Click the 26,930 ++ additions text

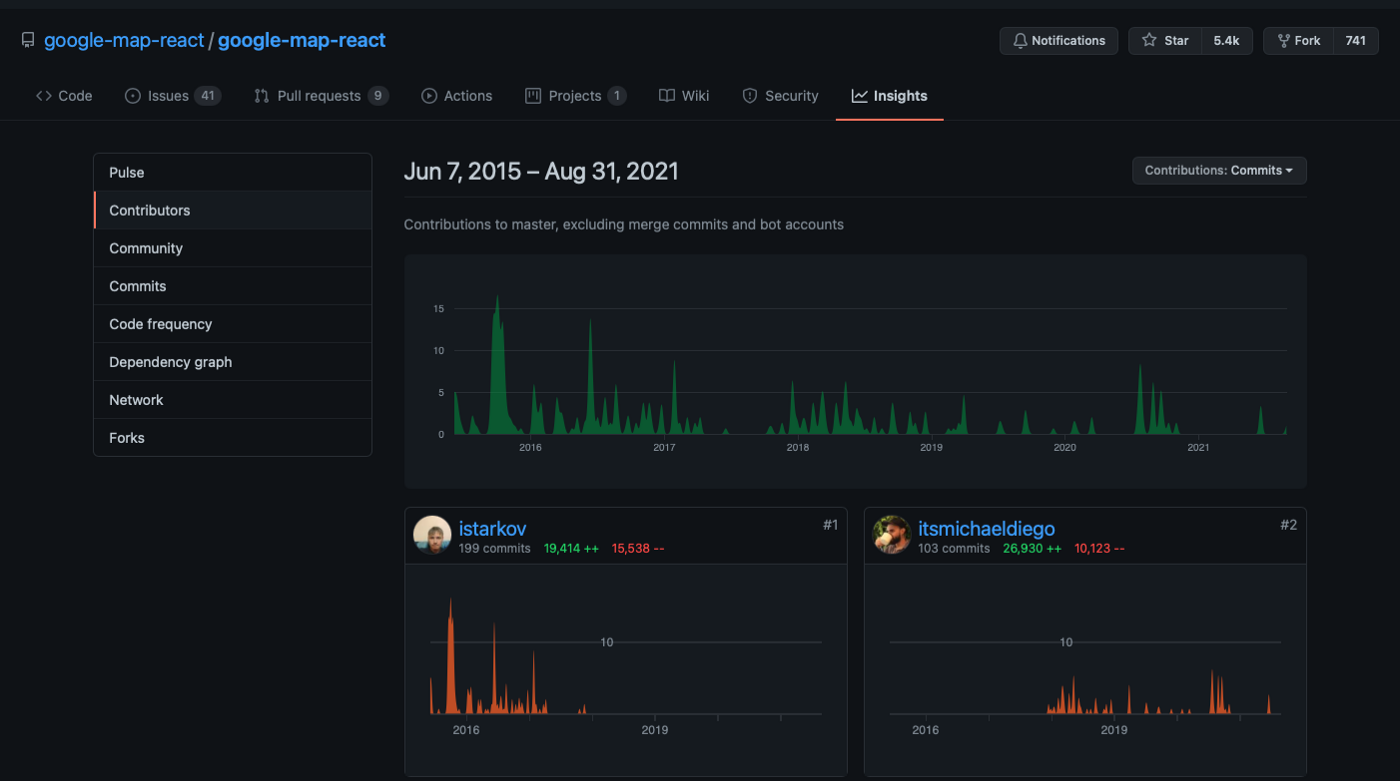point(1032,549)
